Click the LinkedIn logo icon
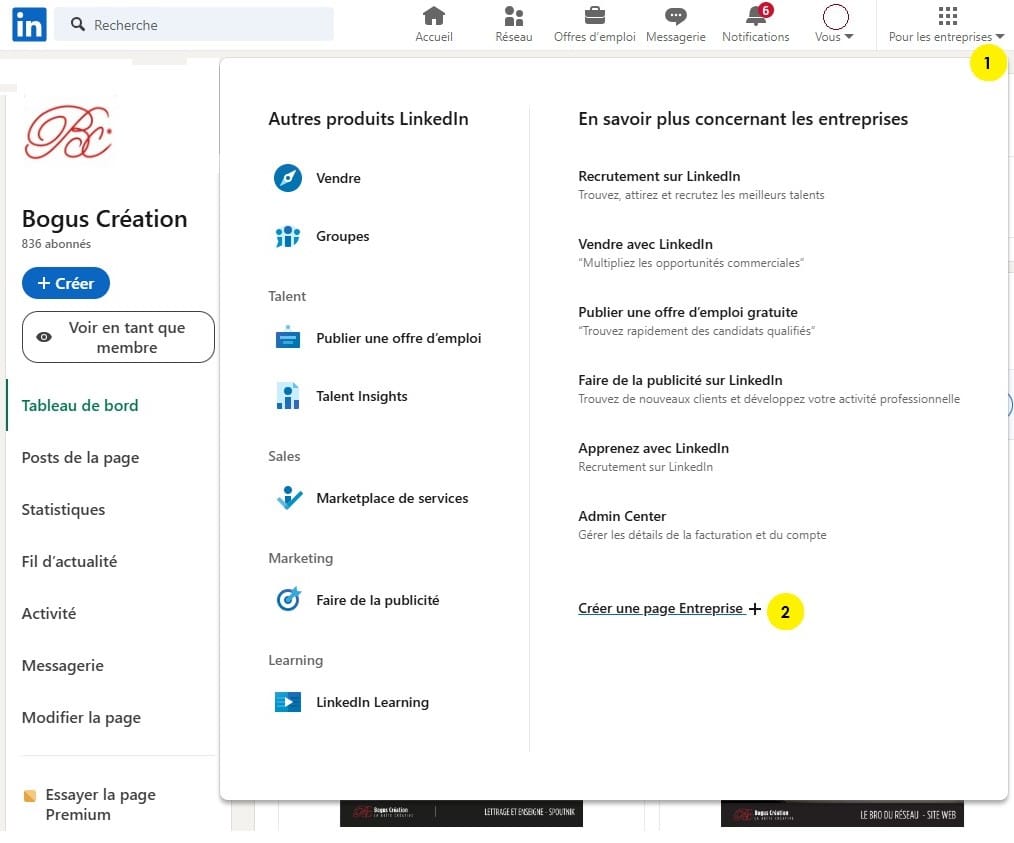The width and height of the screenshot is (1014, 843). point(29,25)
